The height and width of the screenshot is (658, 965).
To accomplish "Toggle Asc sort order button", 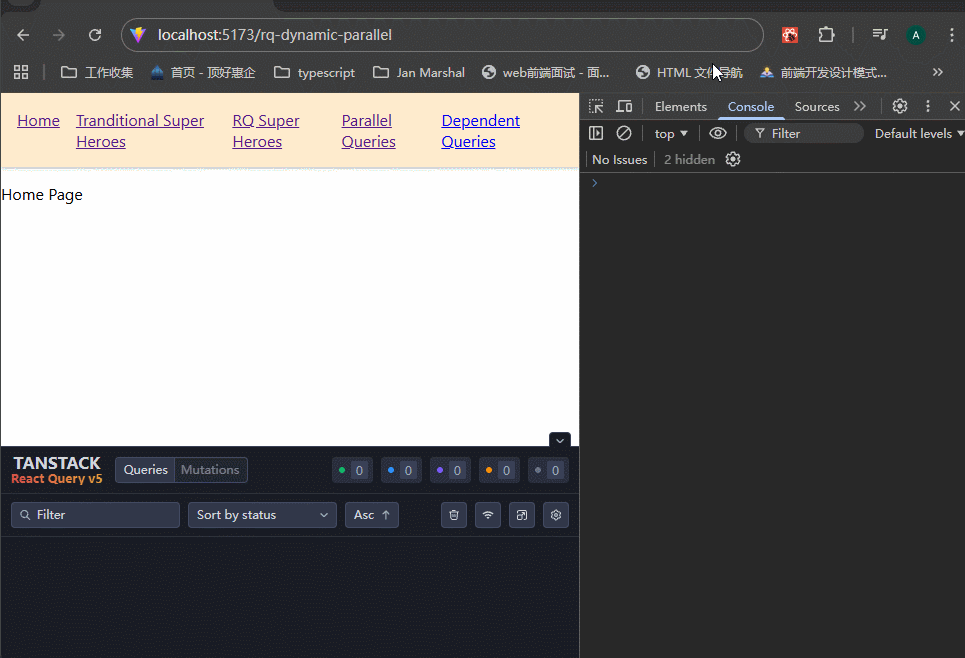I will point(372,515).
